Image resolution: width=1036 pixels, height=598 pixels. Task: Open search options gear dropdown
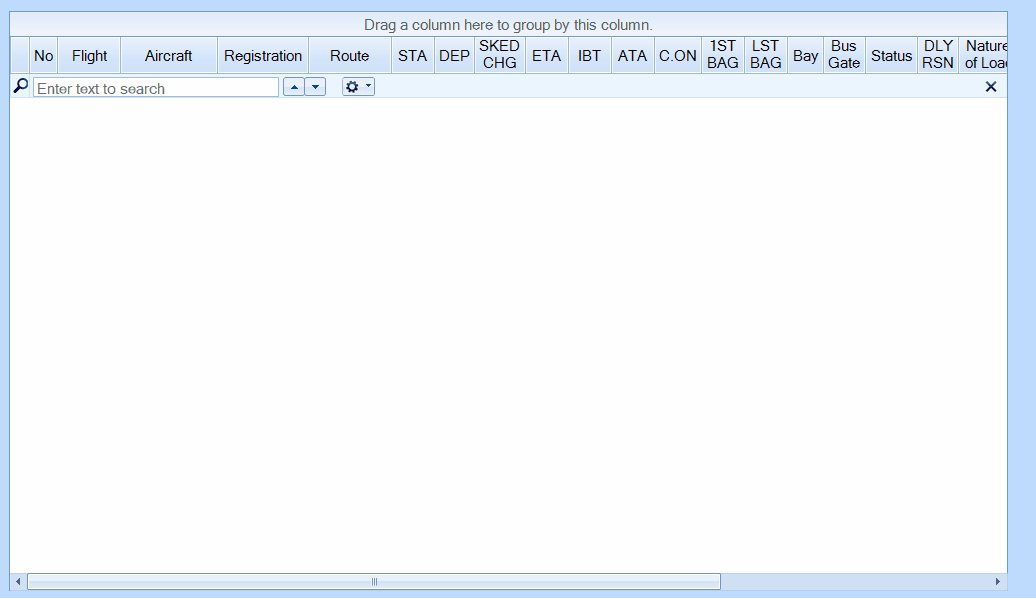coord(358,87)
